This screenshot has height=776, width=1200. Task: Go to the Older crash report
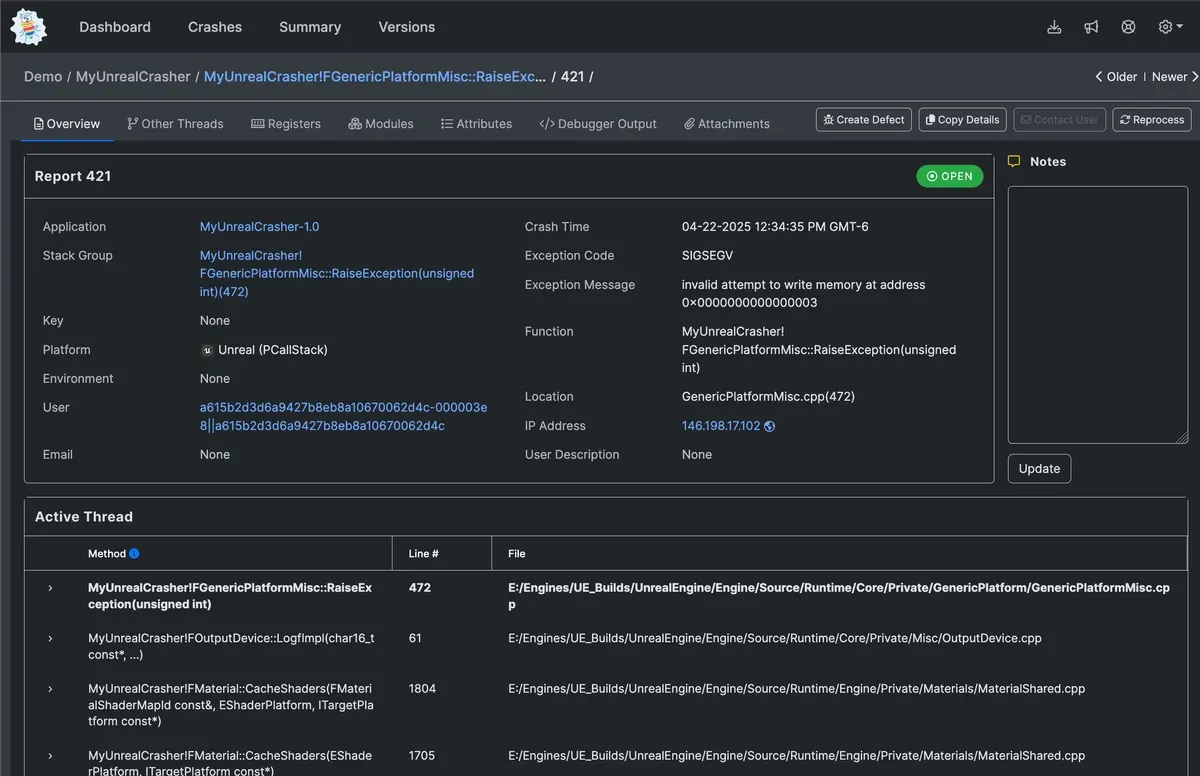1116,77
